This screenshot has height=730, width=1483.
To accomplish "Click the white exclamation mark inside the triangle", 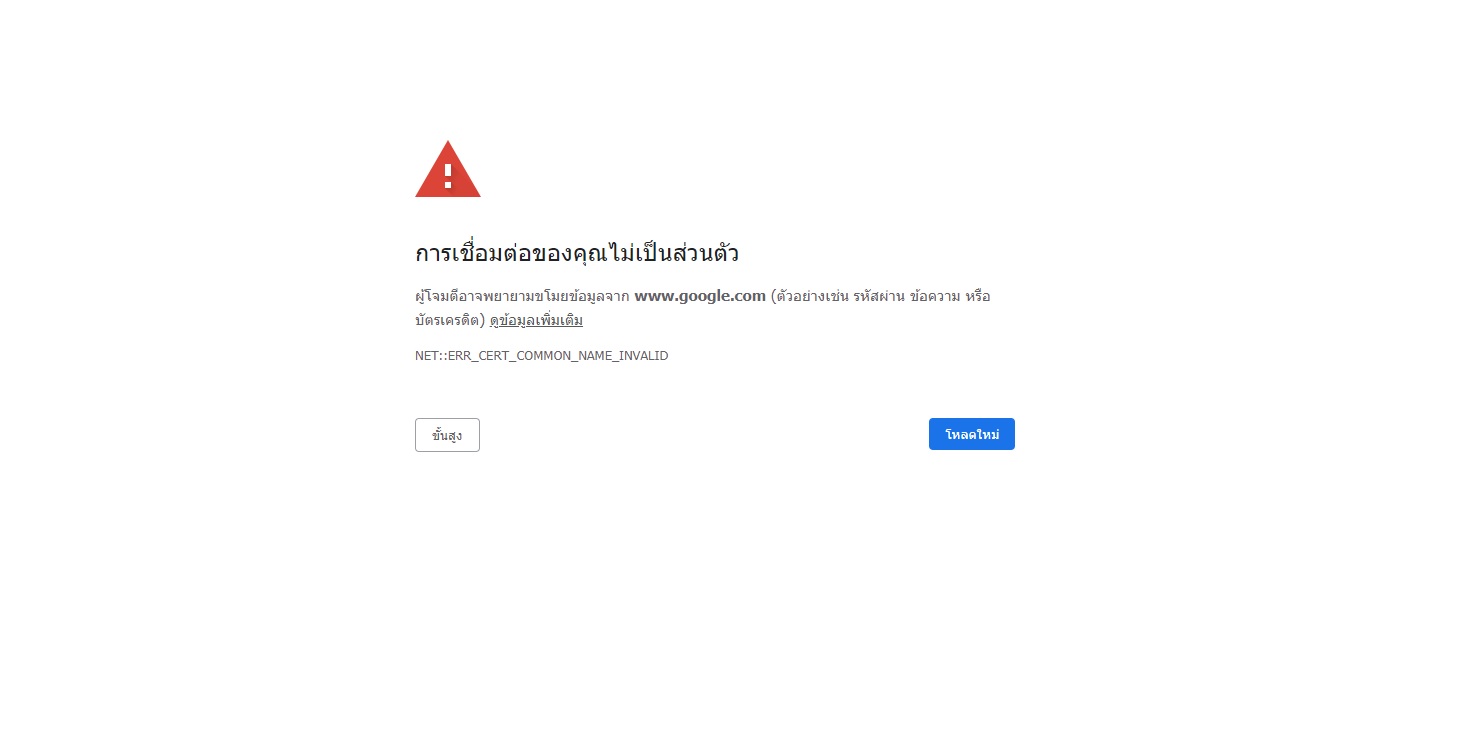I will point(448,177).
